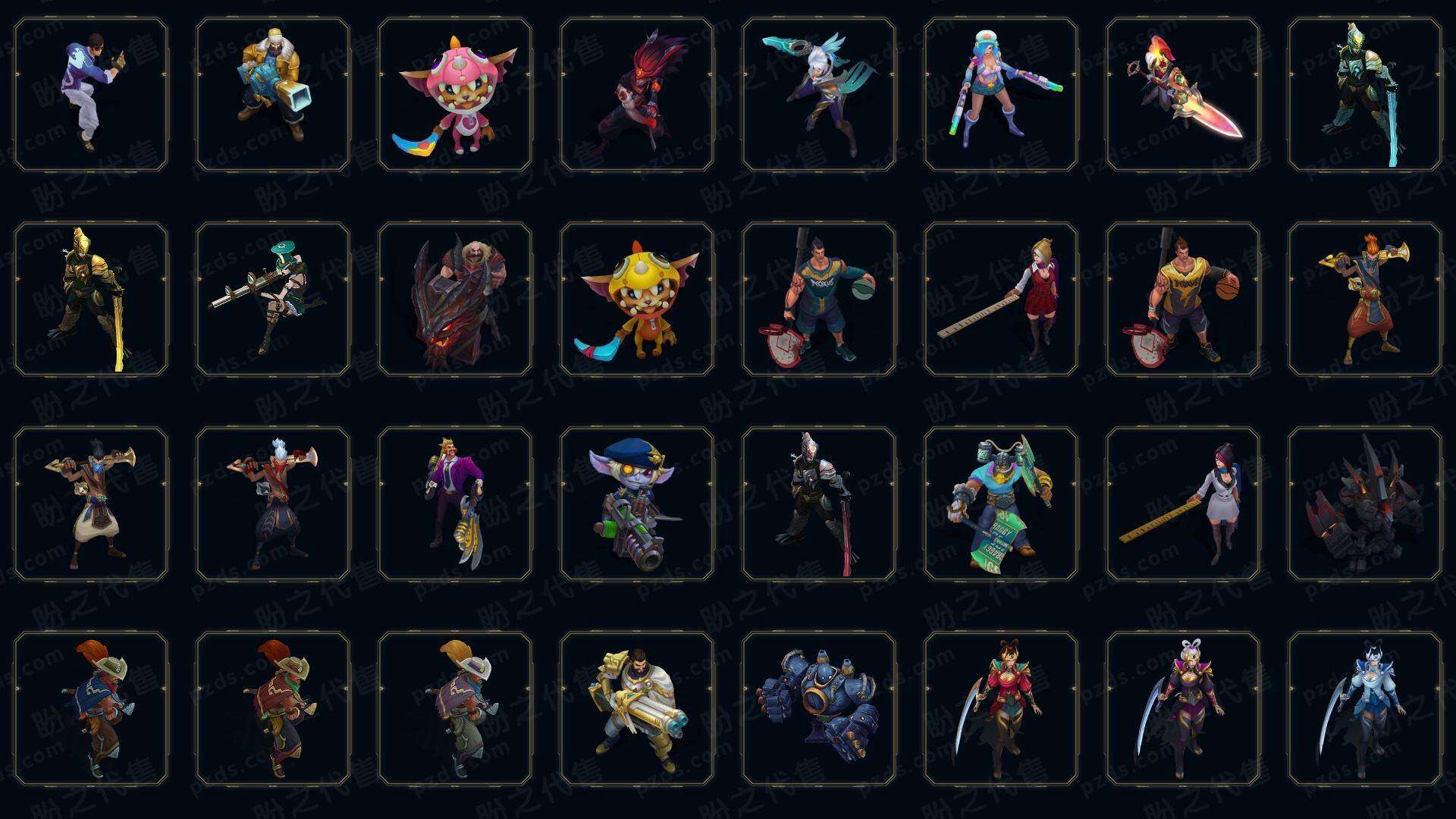Select the Graves with blue-gold cannon
1456x819 pixels.
coord(273,95)
